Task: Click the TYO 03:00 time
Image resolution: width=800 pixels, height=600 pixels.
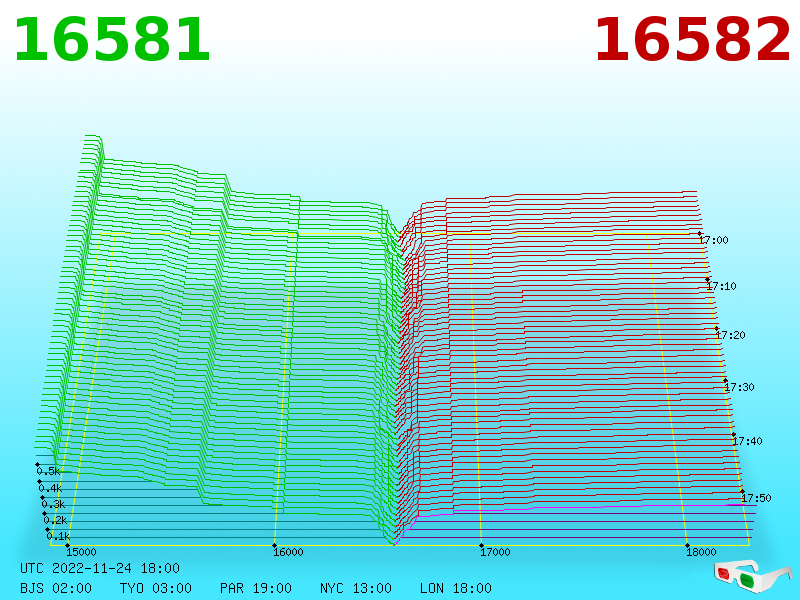Action: (x=156, y=588)
